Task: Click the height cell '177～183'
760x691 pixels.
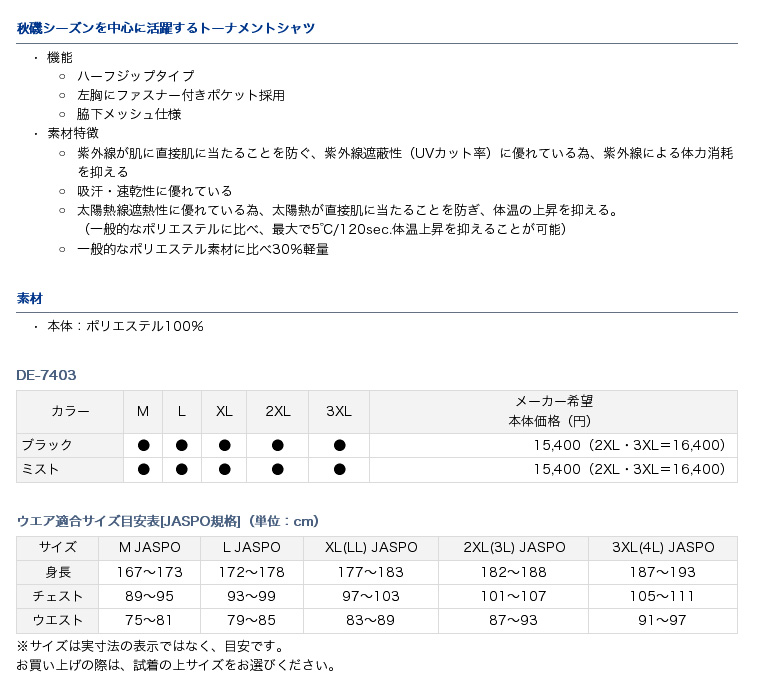Action: (x=371, y=572)
